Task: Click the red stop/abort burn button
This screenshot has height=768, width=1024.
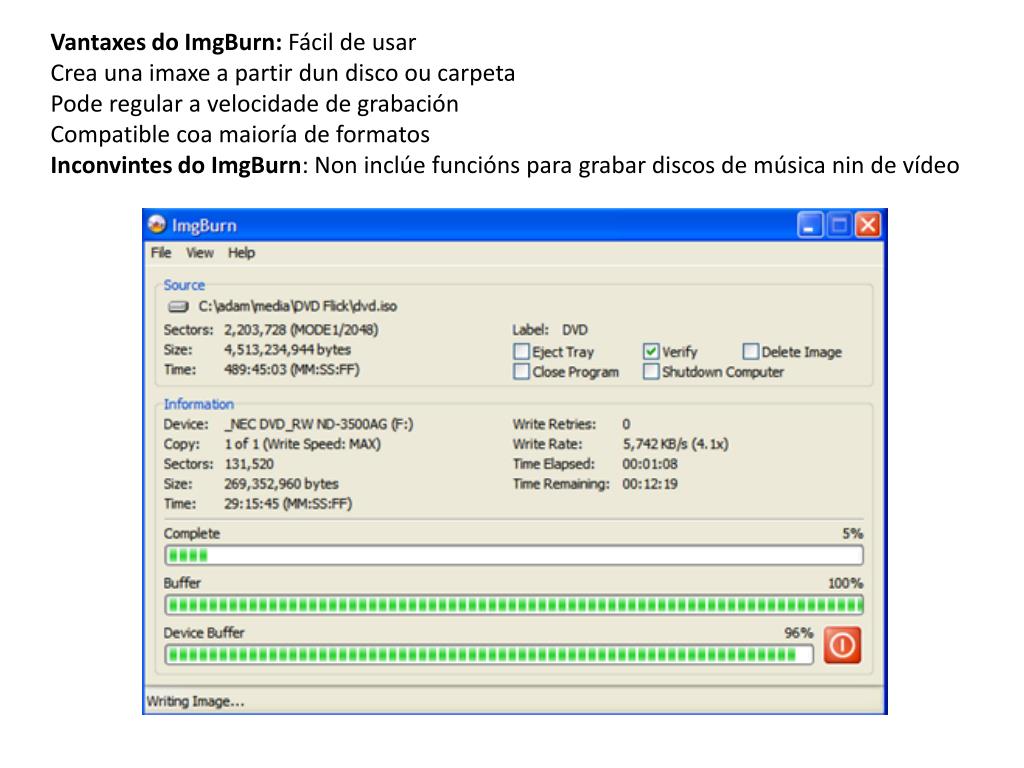Action: coord(842,645)
